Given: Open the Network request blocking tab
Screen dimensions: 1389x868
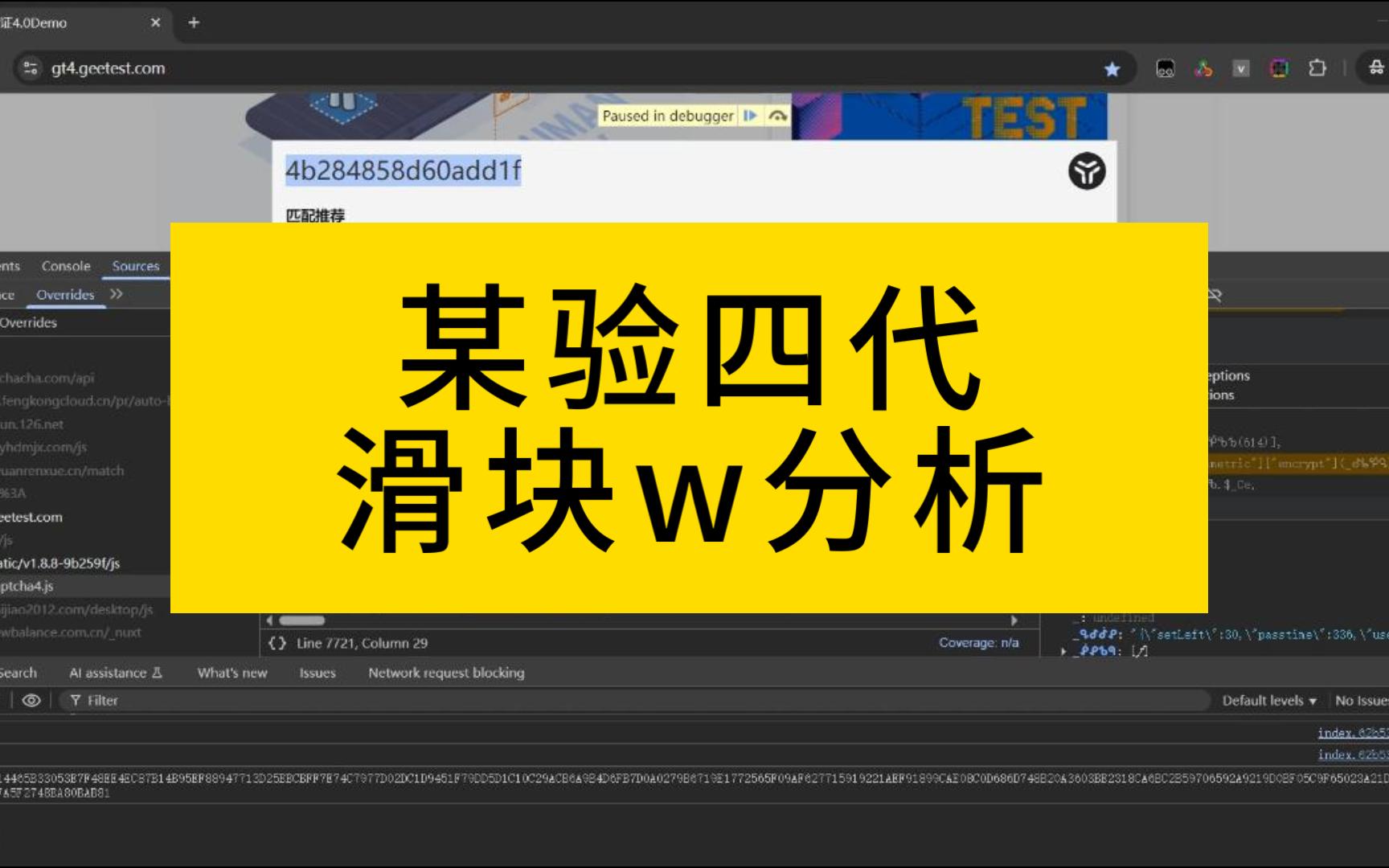Looking at the screenshot, I should (x=446, y=673).
